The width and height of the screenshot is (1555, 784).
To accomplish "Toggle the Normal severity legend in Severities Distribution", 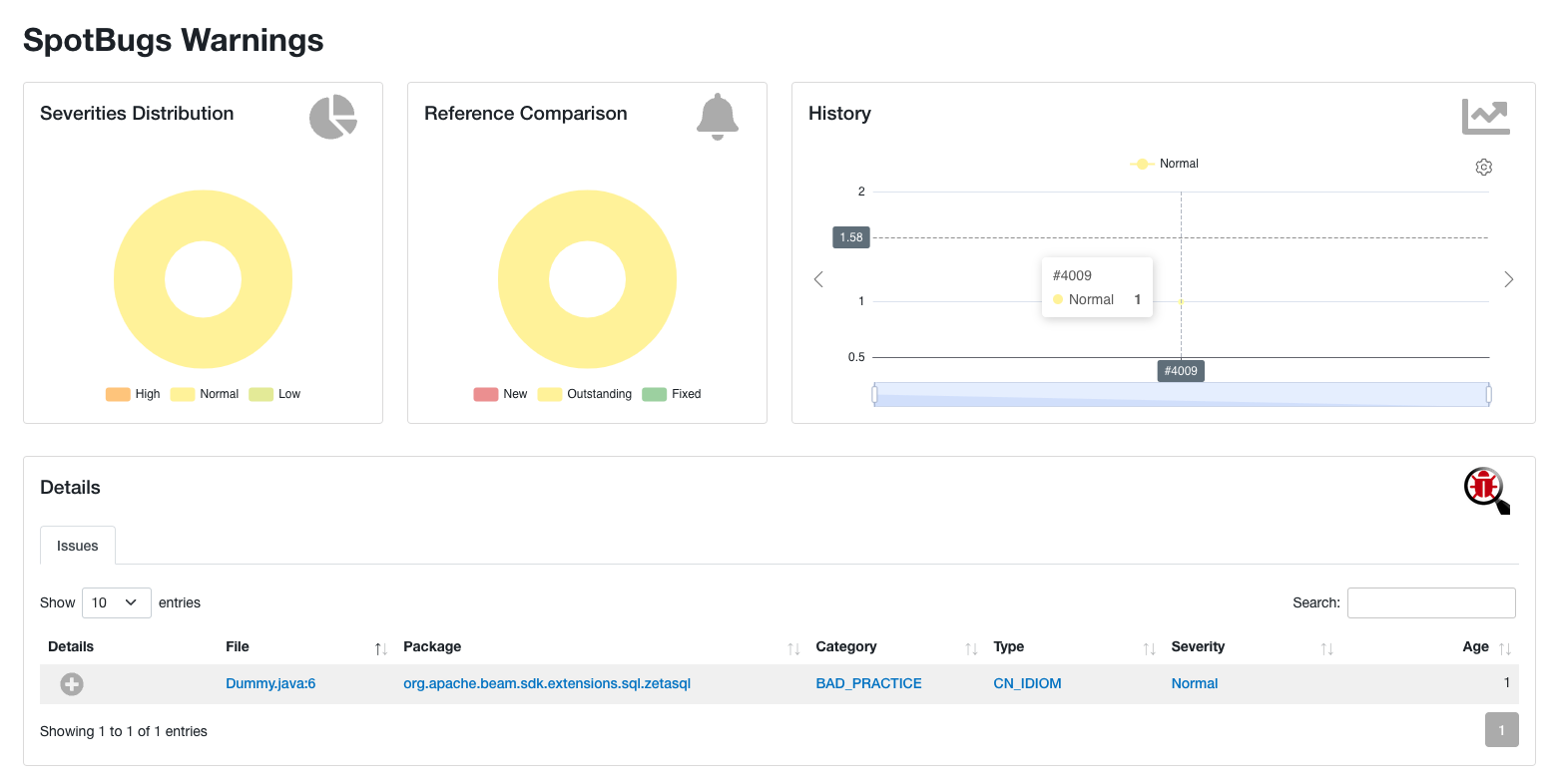I will coord(205,394).
